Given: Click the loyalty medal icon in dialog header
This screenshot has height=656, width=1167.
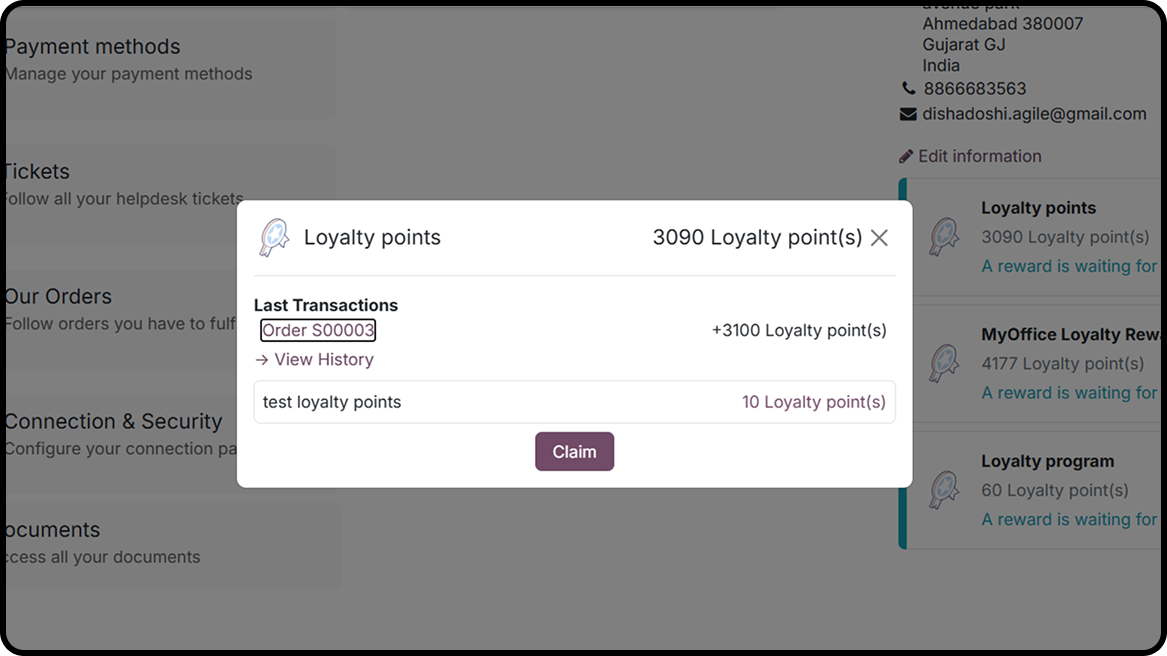Looking at the screenshot, I should [x=274, y=238].
